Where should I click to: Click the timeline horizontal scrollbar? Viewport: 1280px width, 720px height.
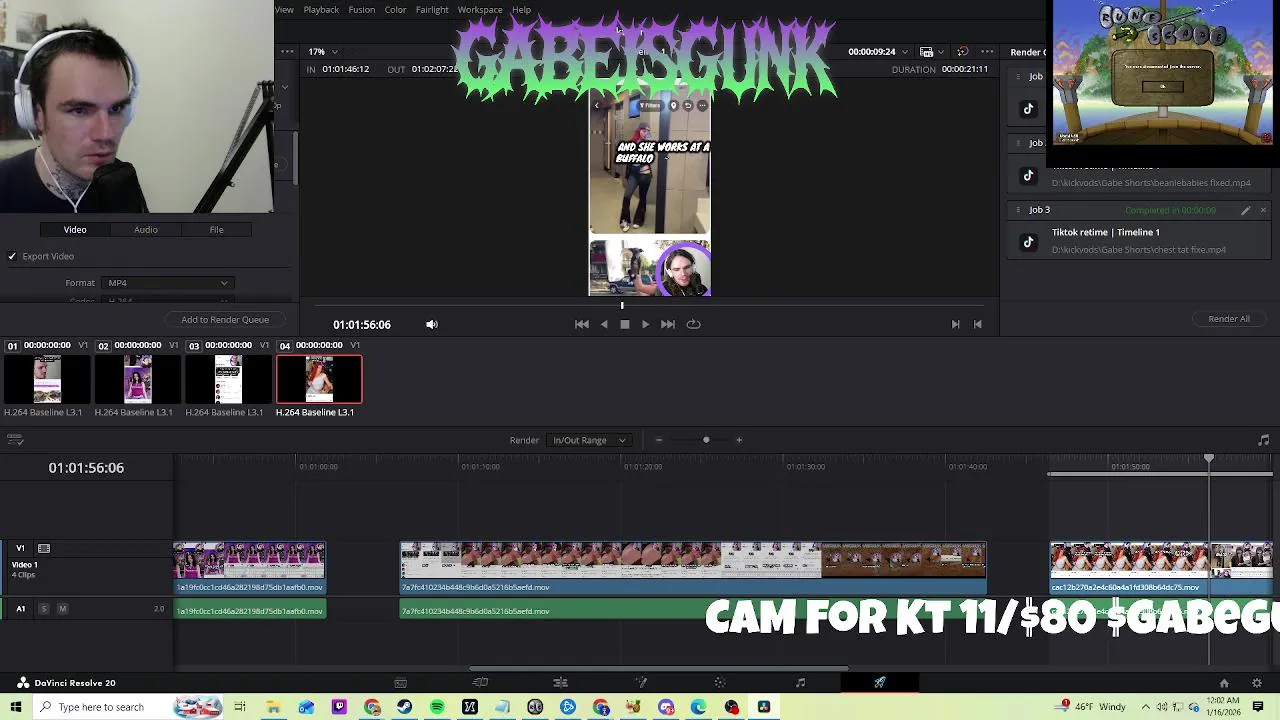pos(658,668)
